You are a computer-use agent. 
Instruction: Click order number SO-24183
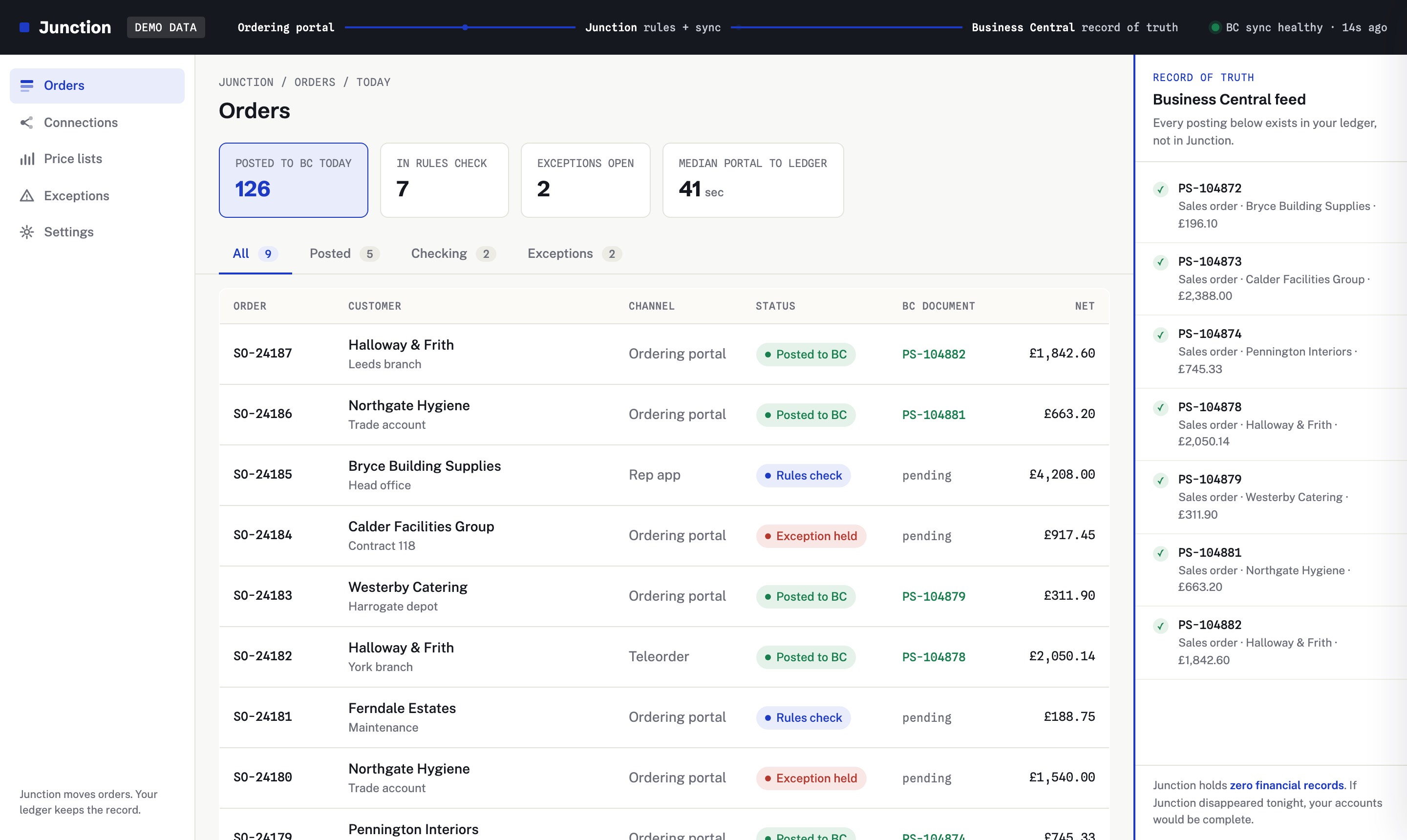(x=263, y=595)
